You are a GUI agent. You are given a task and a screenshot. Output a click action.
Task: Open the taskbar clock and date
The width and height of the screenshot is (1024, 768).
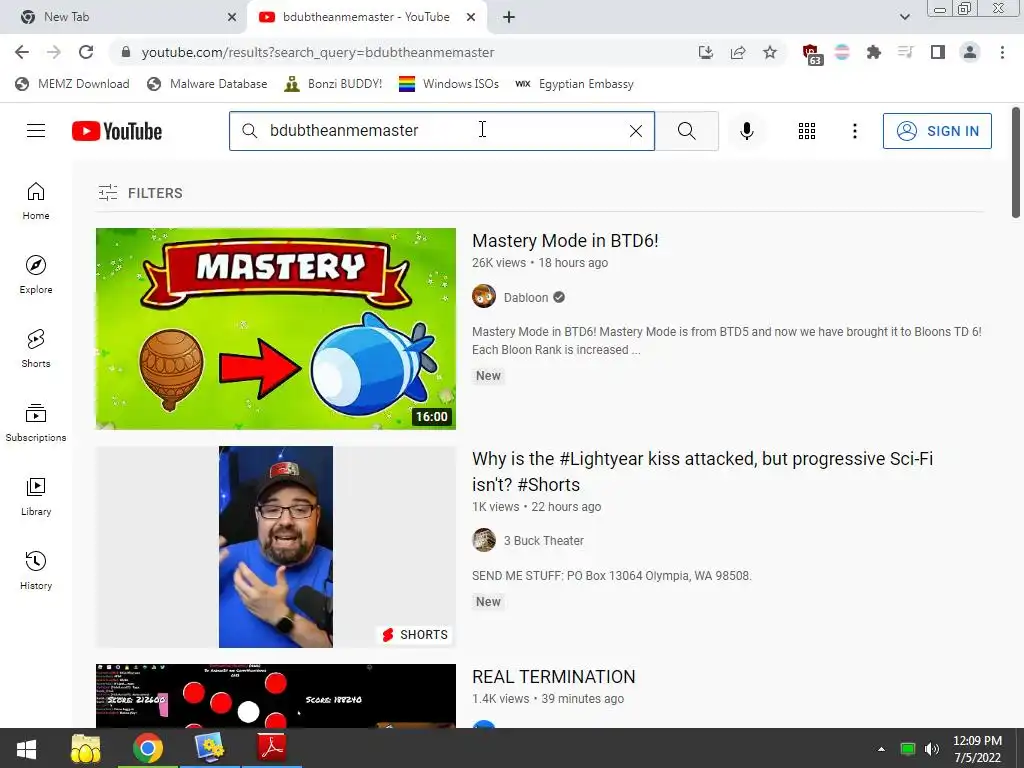(978, 749)
